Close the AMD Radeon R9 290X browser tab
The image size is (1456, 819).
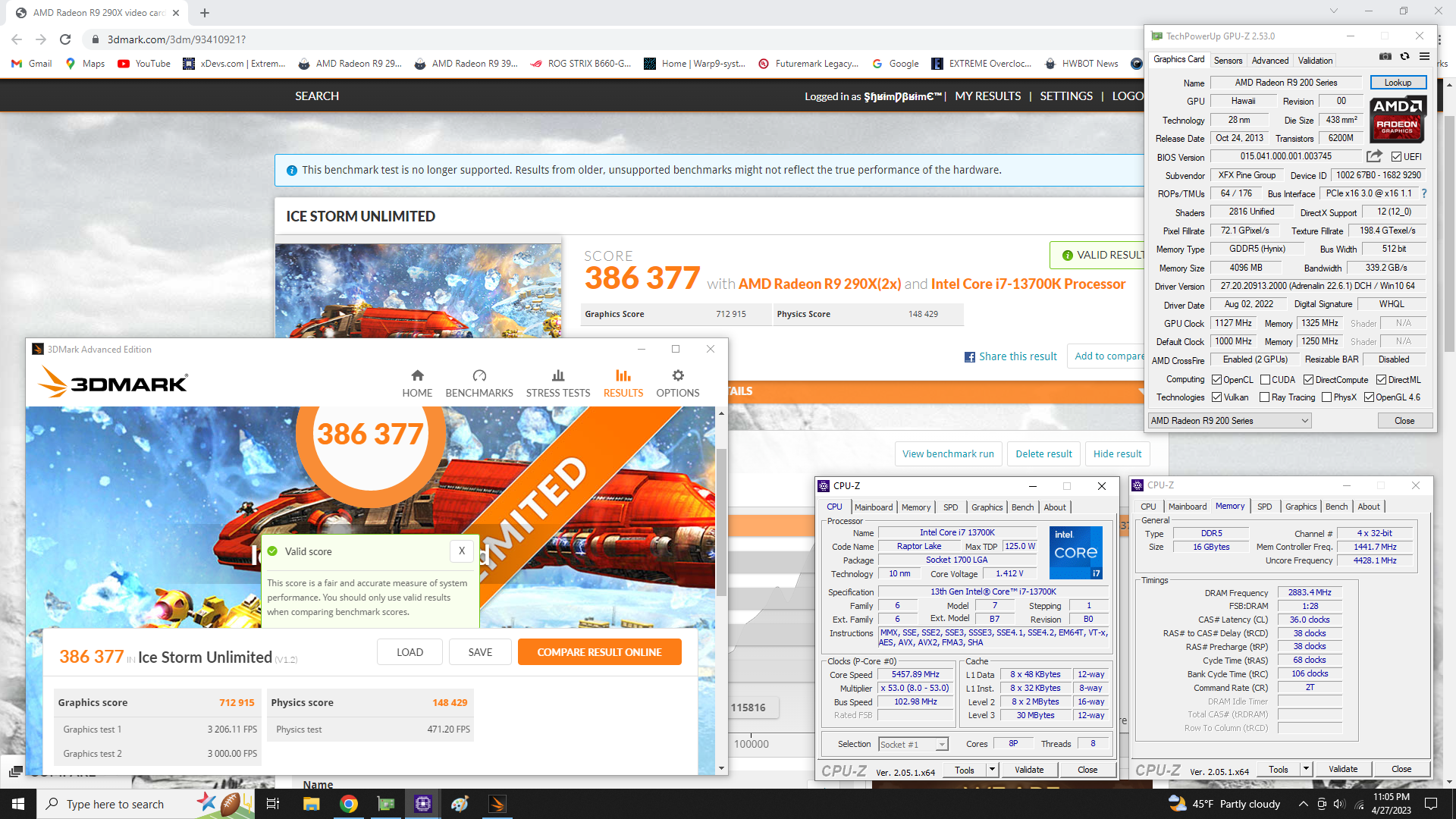click(x=176, y=13)
